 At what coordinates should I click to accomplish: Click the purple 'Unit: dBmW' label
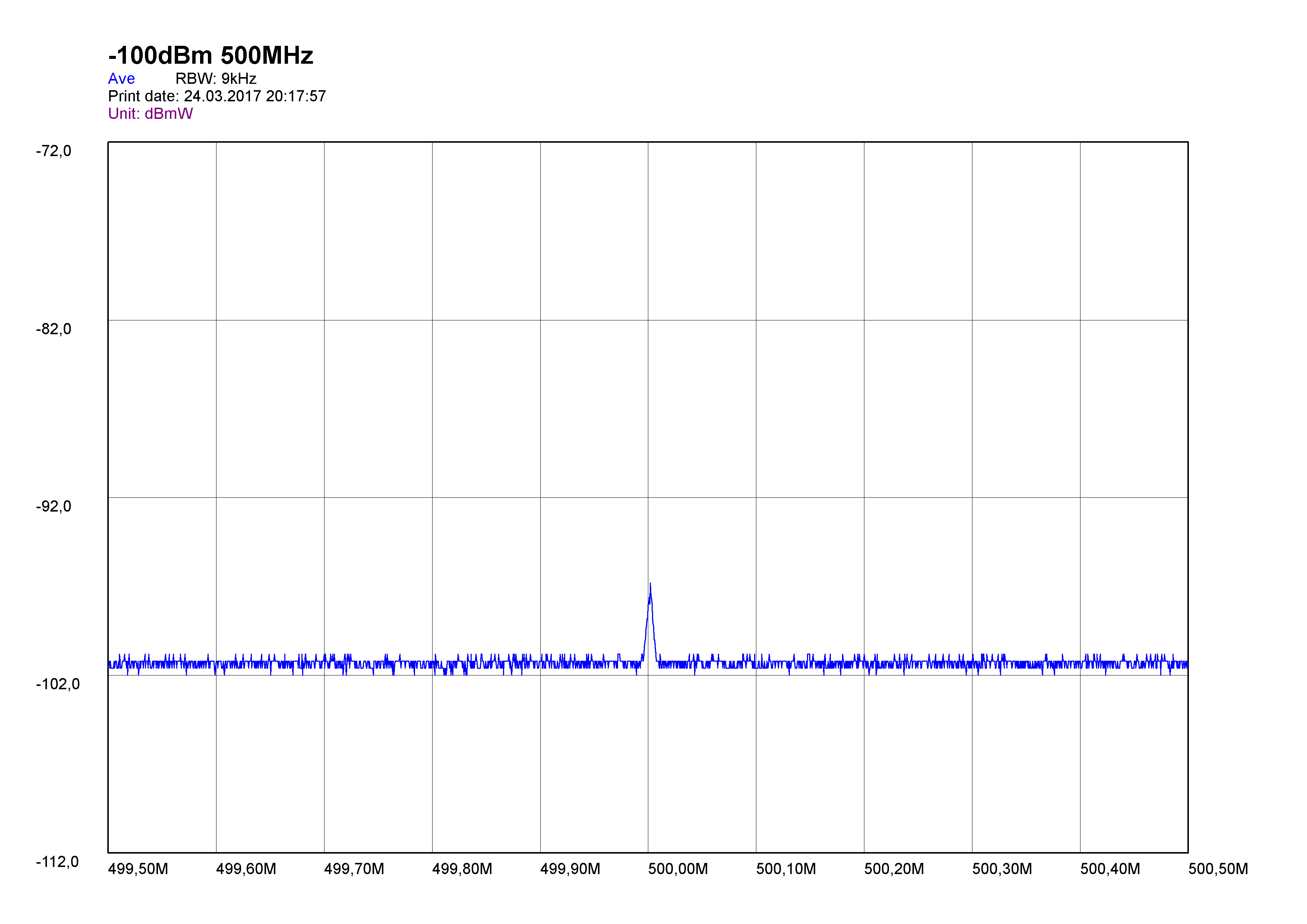[150, 114]
